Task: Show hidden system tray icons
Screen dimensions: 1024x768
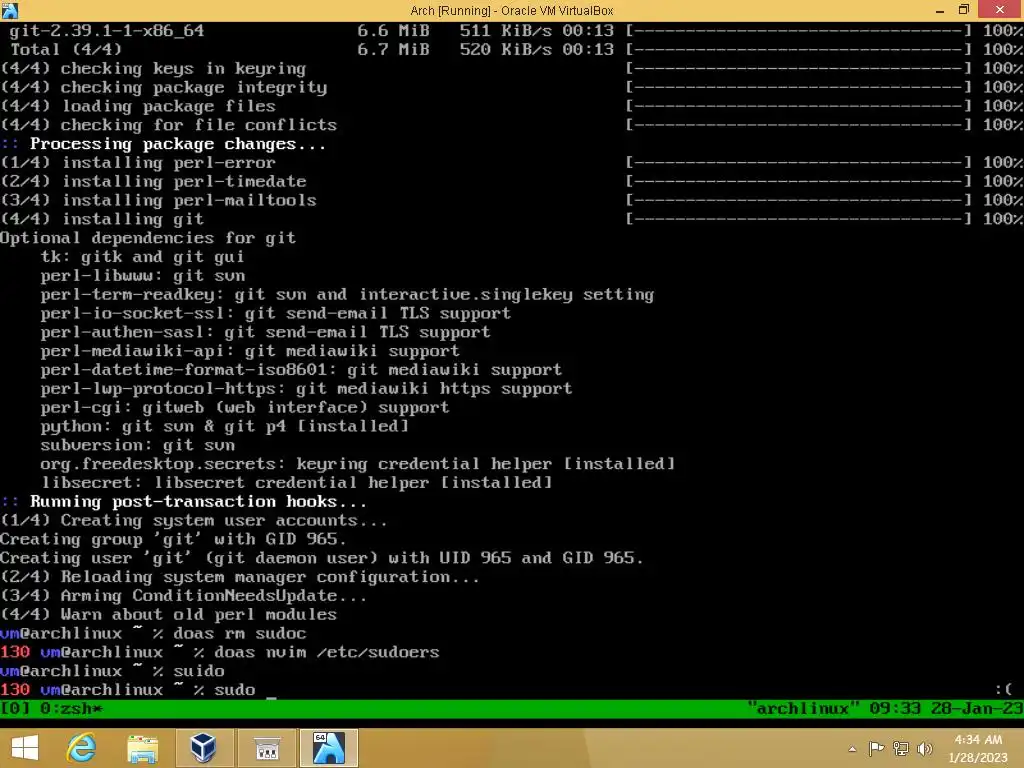Action: coord(852,749)
